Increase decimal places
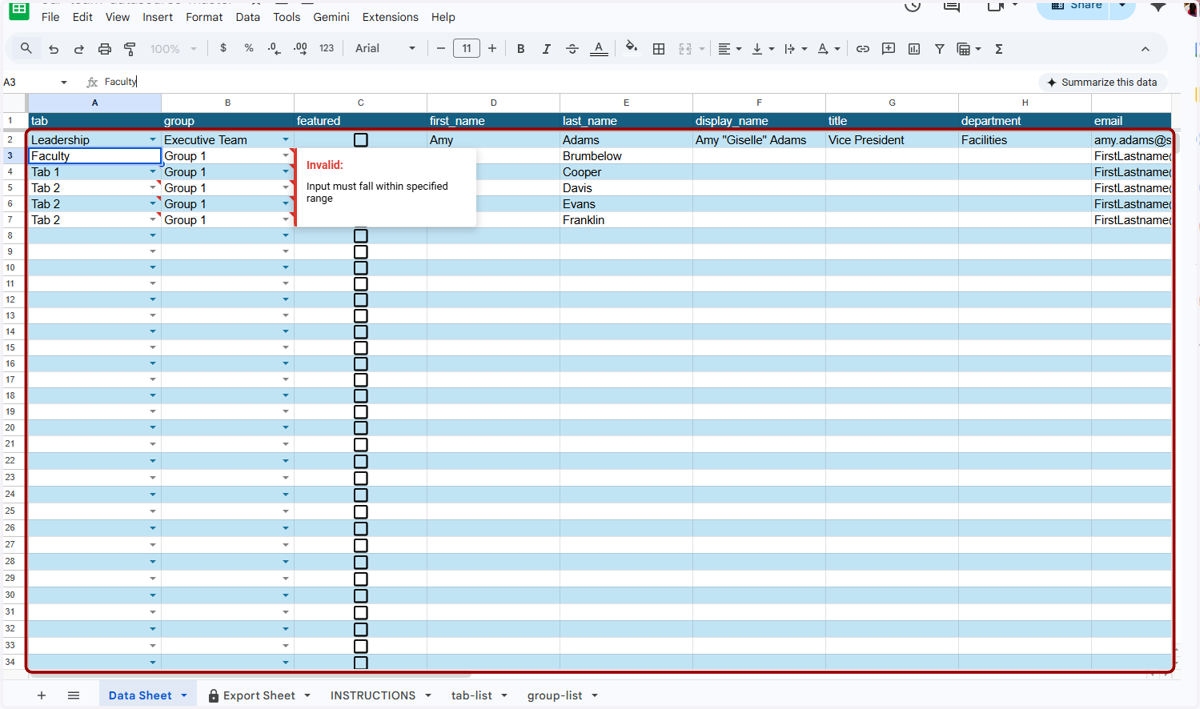The height and width of the screenshot is (709, 1200). tap(300, 48)
